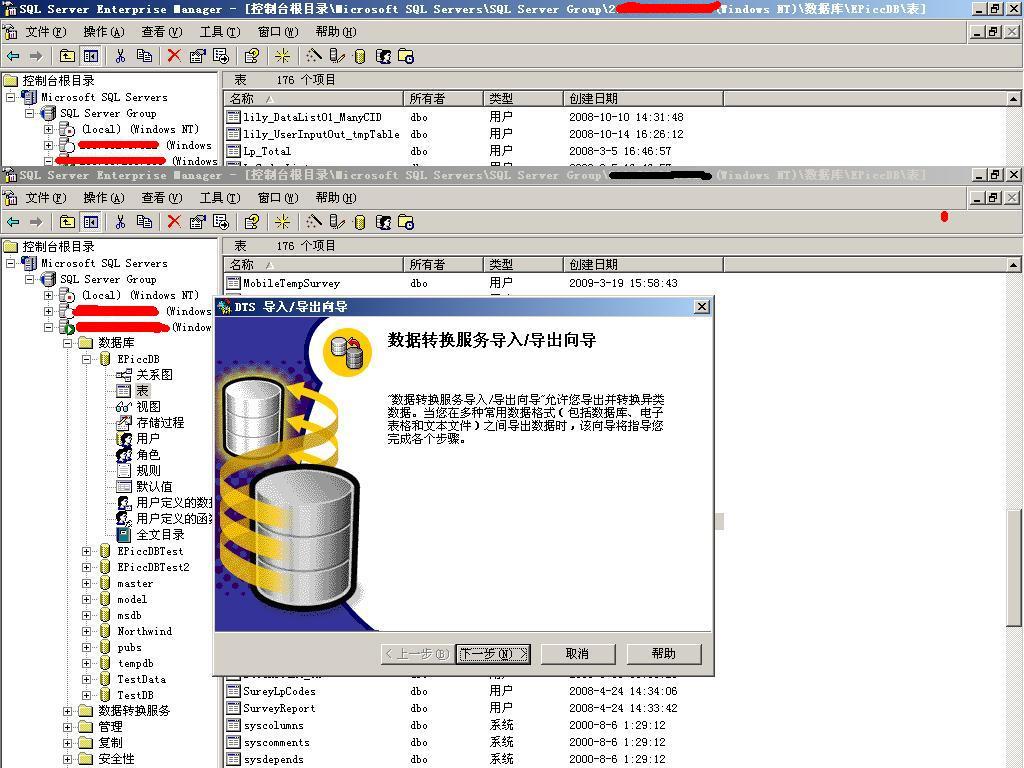Sort by 名称 column in lower window
This screenshot has width=1024, height=768.
313,264
